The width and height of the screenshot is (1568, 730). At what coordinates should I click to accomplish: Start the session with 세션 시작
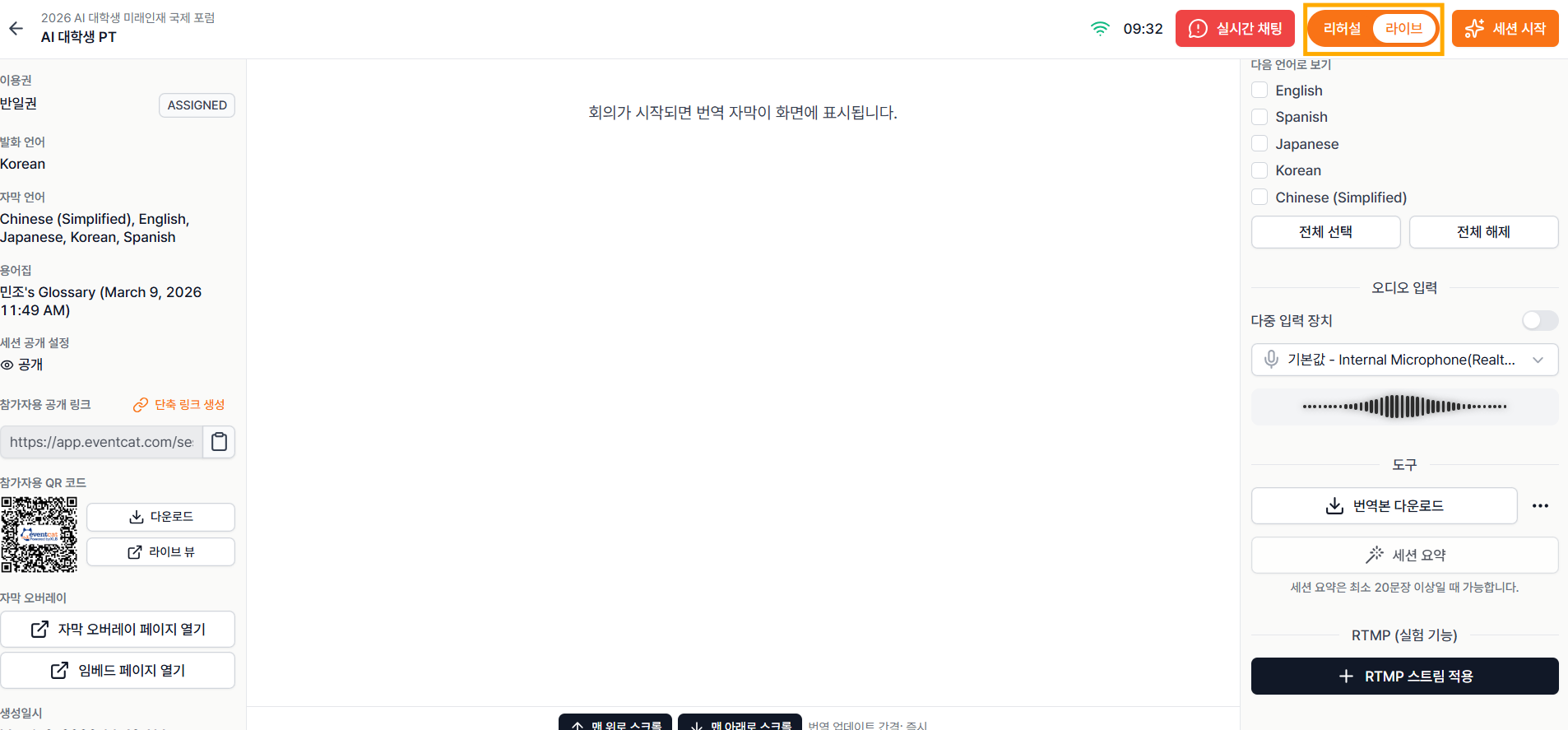(1505, 29)
